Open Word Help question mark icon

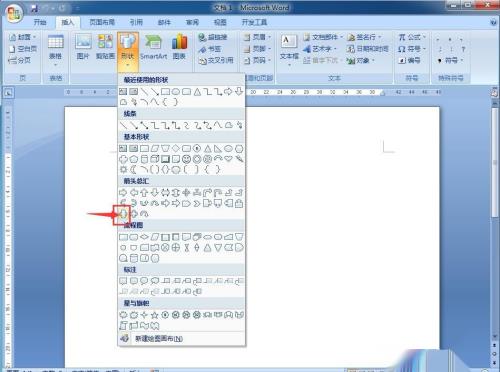coord(494,22)
